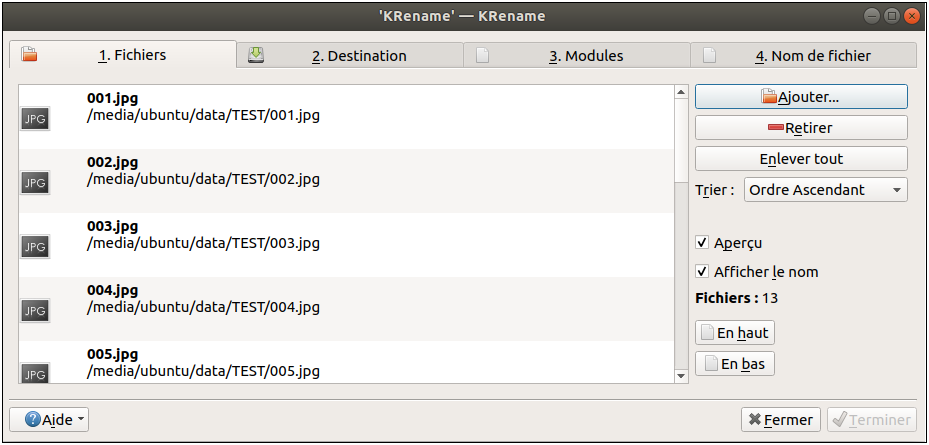
Task: Click the download icon on Destination tab
Action: [x=256, y=55]
